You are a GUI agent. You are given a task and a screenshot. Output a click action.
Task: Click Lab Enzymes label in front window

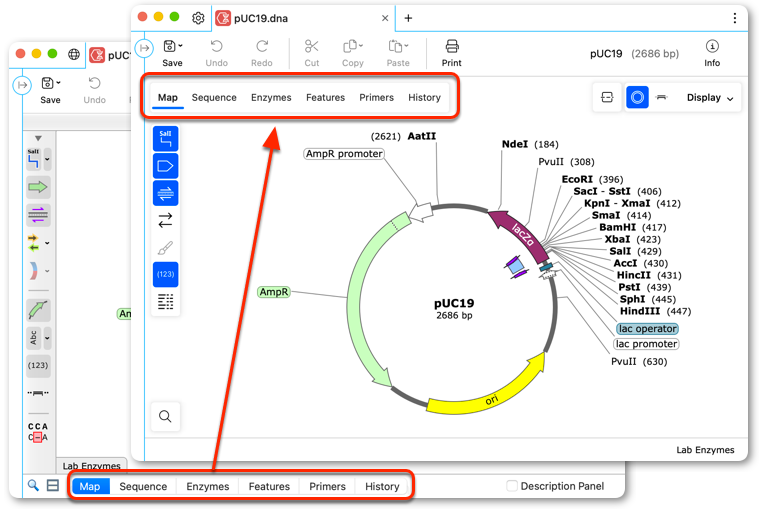coord(705,450)
